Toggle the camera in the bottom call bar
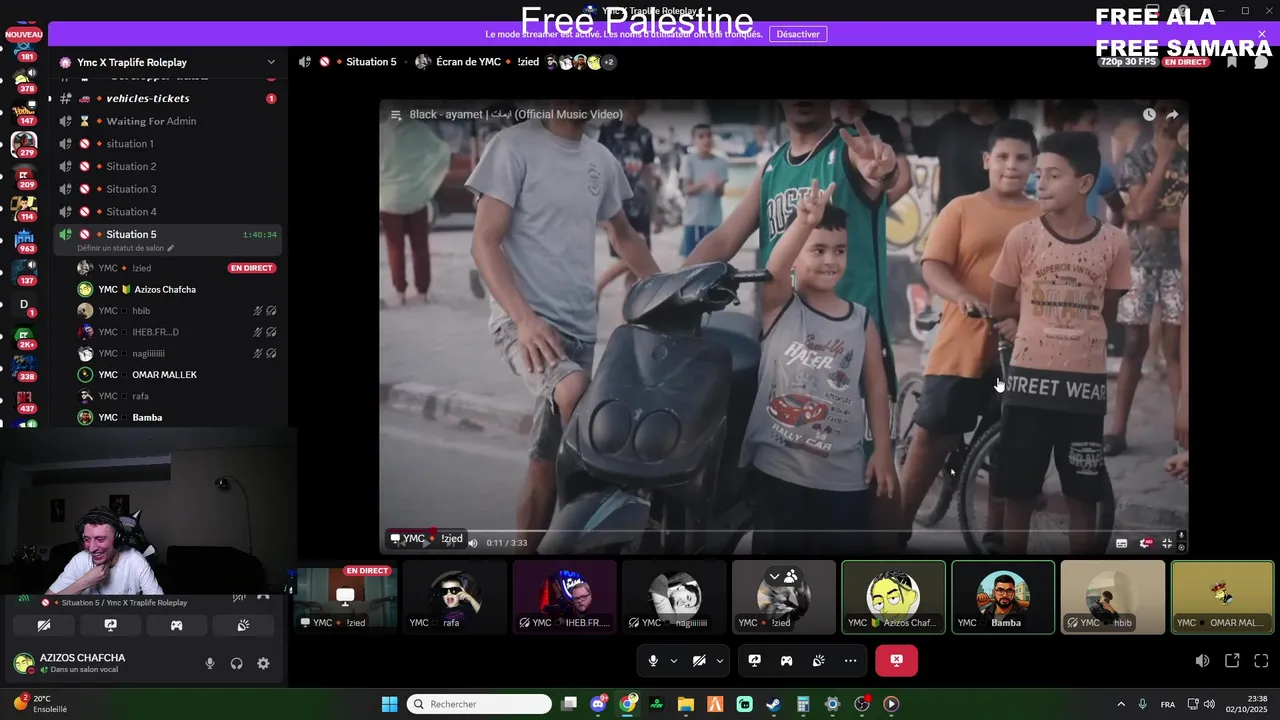The image size is (1280, 720). [699, 661]
